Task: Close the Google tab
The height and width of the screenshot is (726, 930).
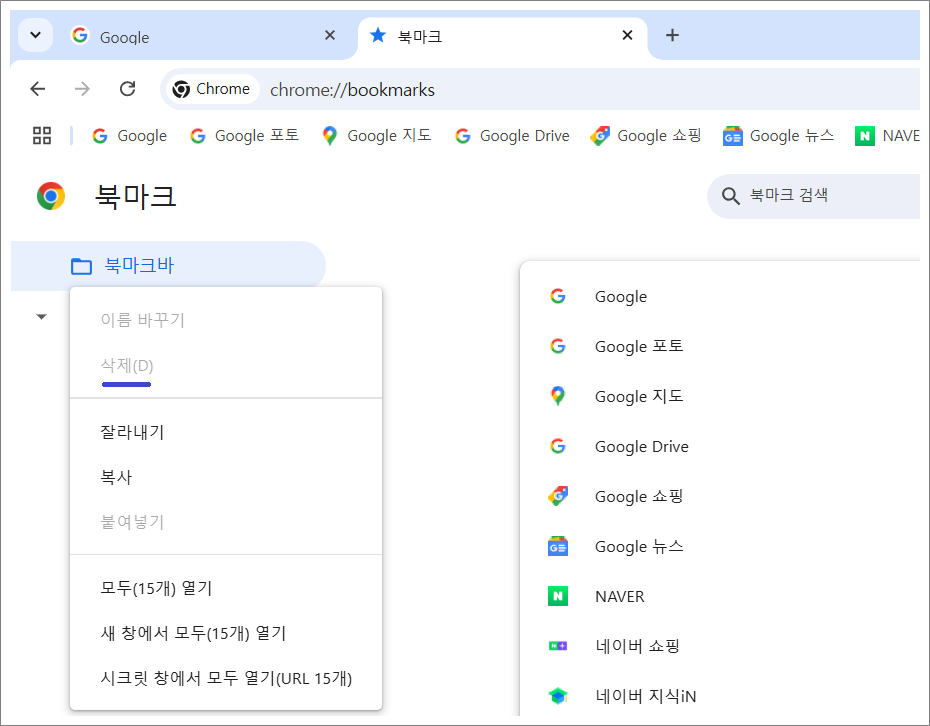Action: [x=330, y=36]
